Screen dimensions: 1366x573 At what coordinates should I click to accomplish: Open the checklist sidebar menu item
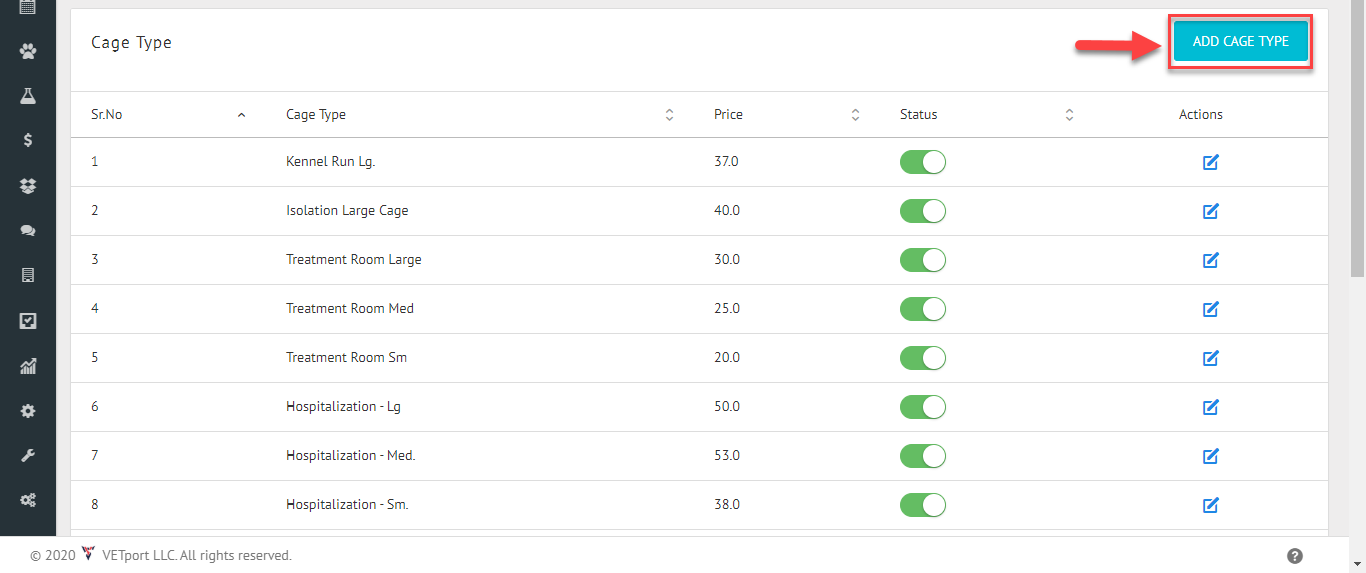tap(28, 321)
